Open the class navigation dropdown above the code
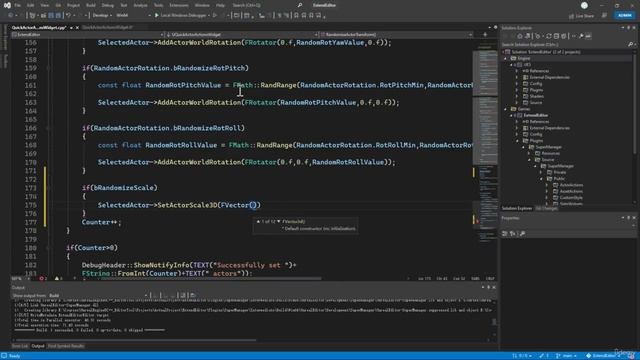This screenshot has height=360, width=640. pos(242,35)
